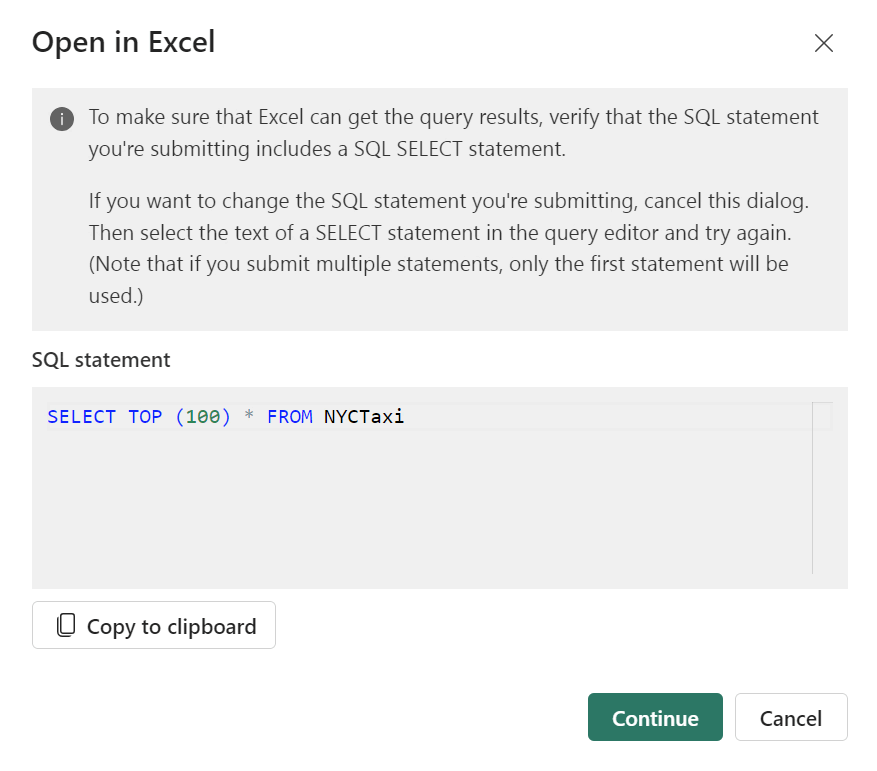Click the Open in Excel title
This screenshot has width=877, height=771.
[123, 42]
